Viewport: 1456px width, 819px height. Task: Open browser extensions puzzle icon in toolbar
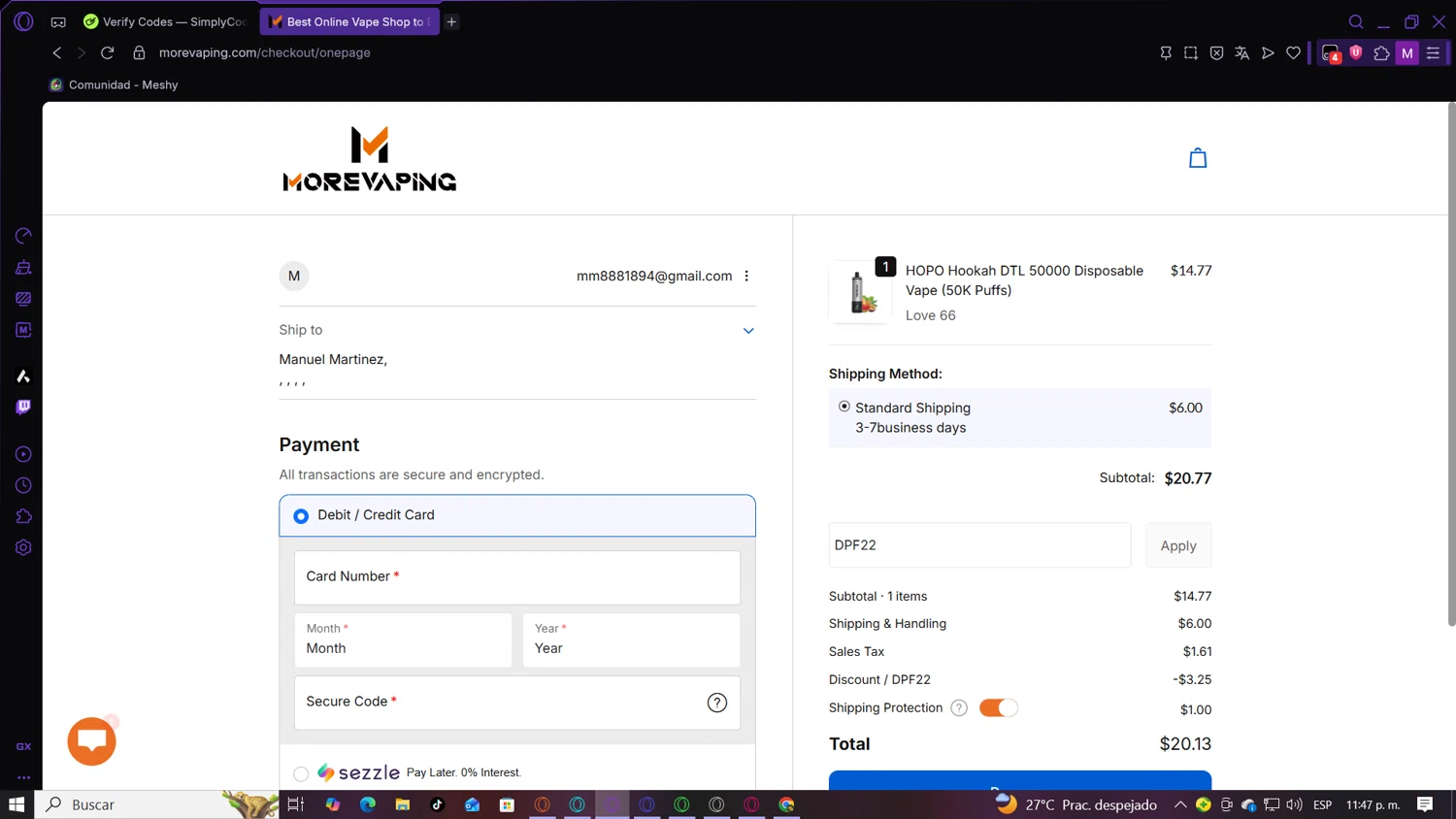(1381, 53)
